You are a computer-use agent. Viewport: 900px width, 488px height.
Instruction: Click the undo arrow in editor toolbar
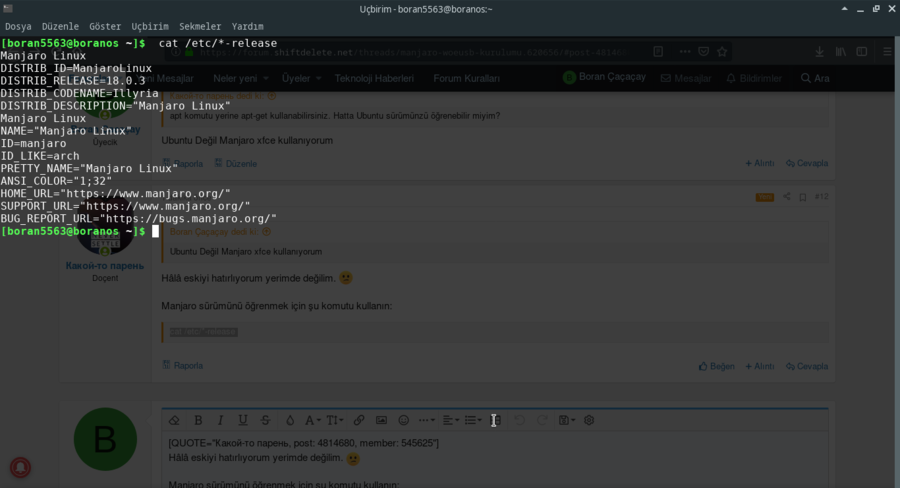click(519, 420)
